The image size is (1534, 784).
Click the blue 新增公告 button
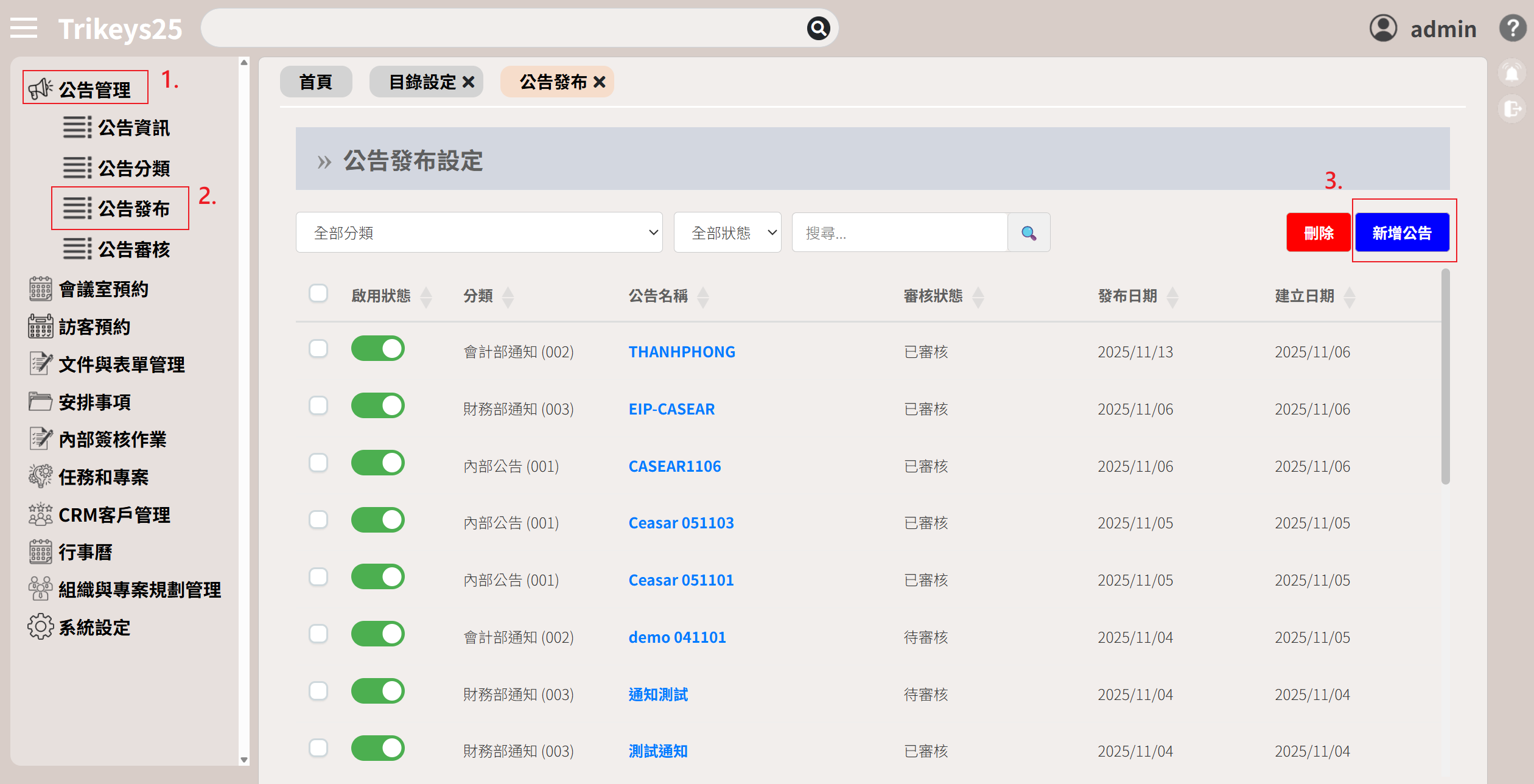point(1401,233)
